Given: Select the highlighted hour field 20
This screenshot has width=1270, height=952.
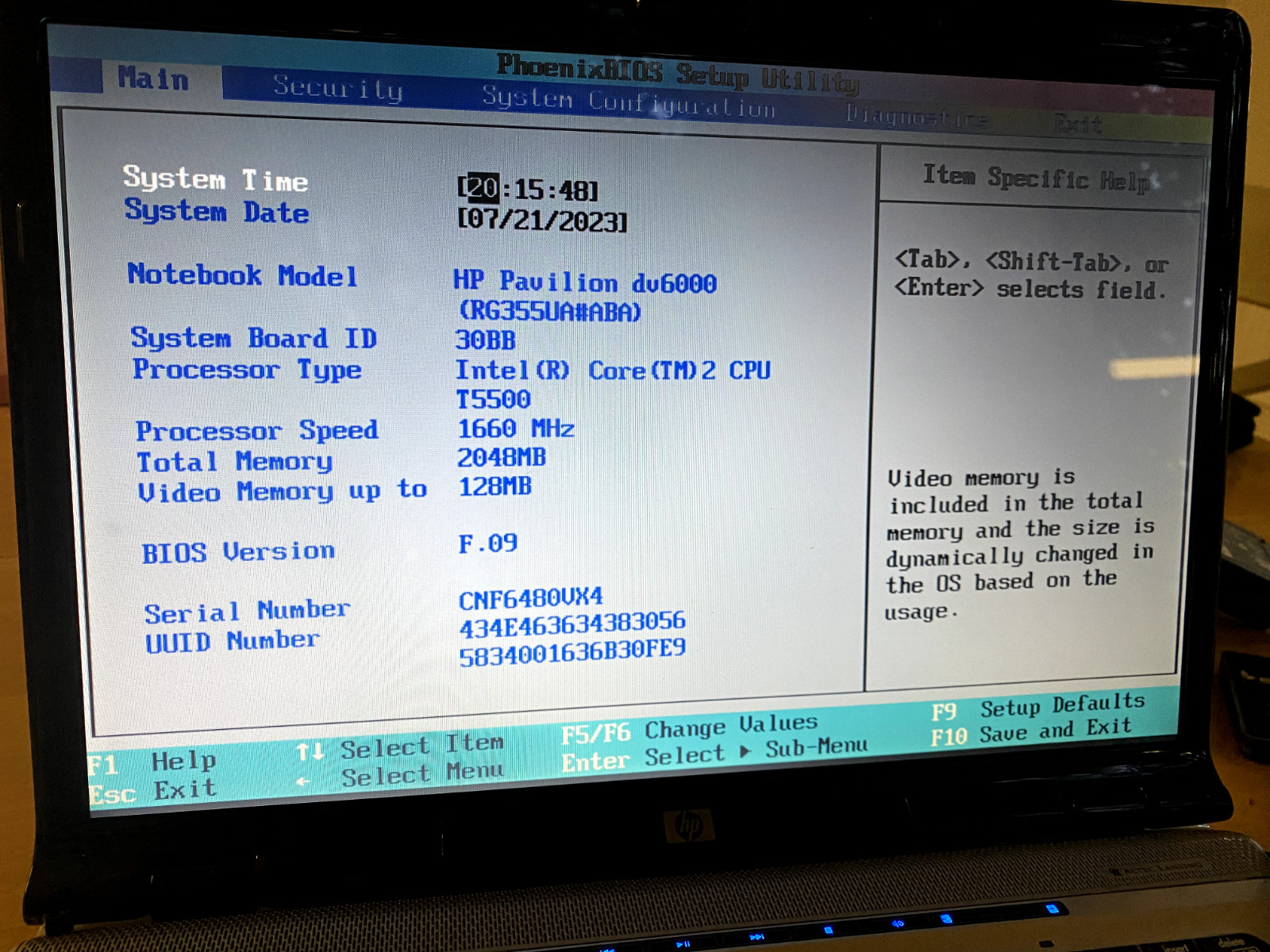Looking at the screenshot, I should click(483, 187).
